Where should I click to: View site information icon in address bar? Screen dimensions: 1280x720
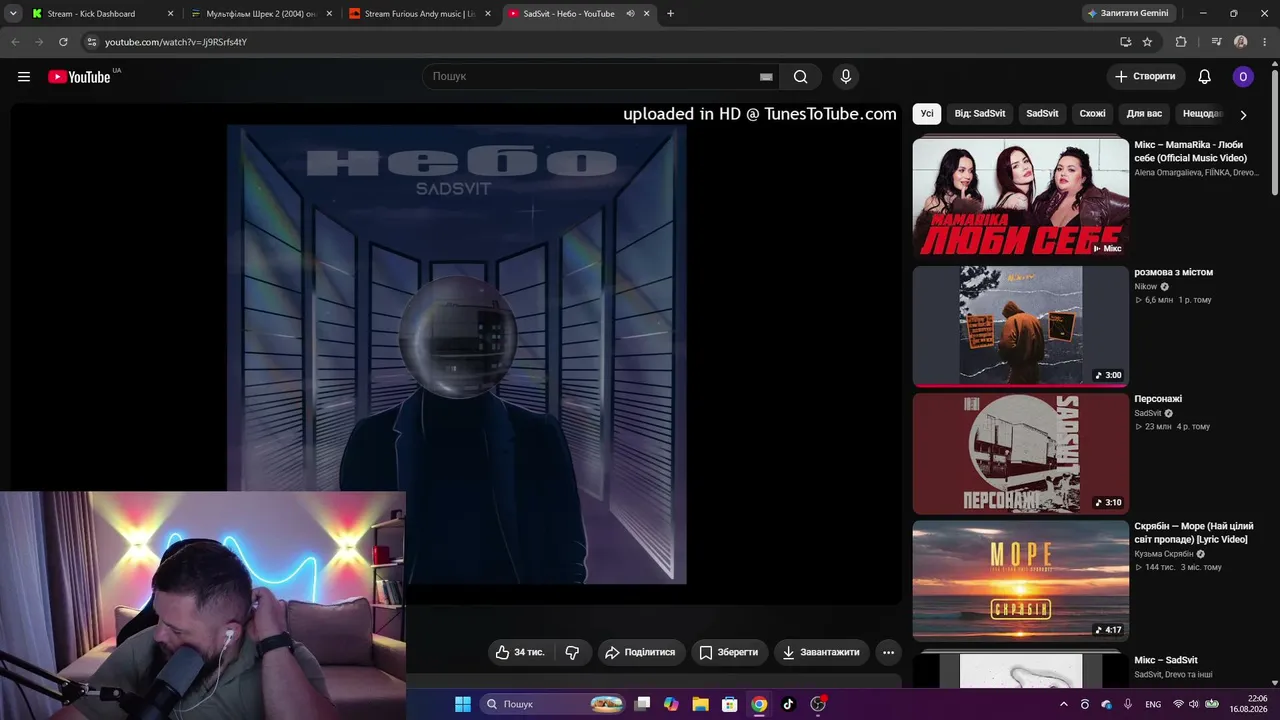(92, 42)
